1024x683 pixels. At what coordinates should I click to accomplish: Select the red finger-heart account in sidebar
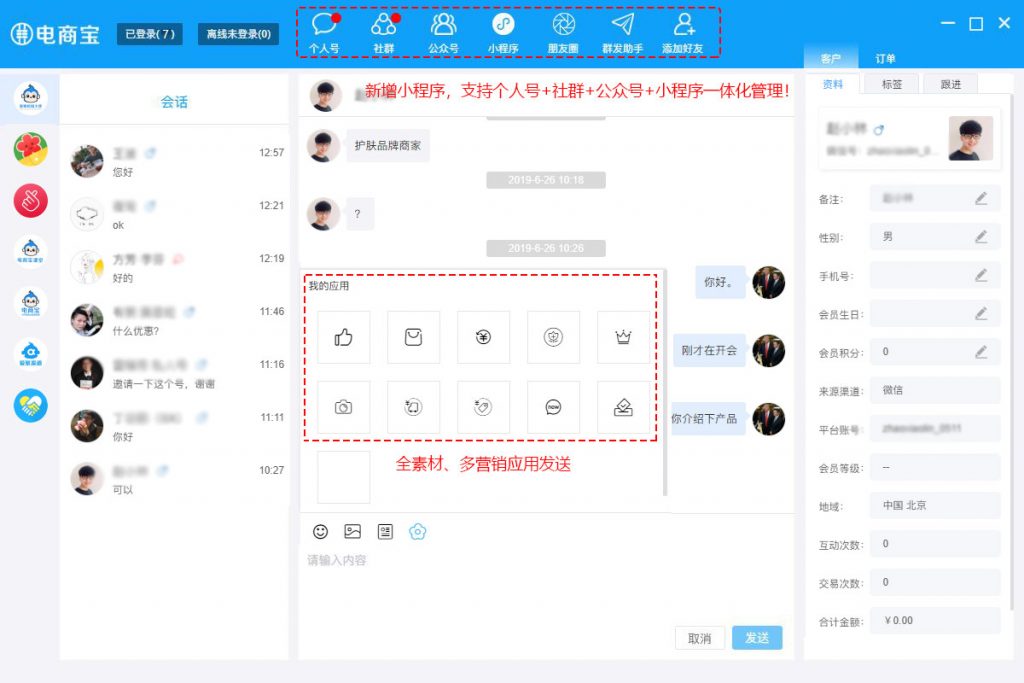tap(31, 200)
